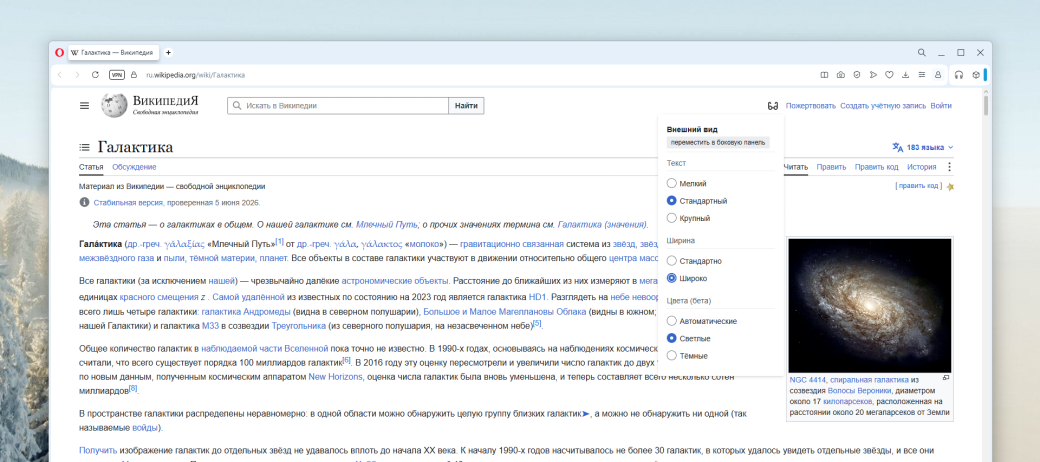This screenshot has height=462, width=1040.
Task: Open the Opera main menu logo
Action: [59, 52]
